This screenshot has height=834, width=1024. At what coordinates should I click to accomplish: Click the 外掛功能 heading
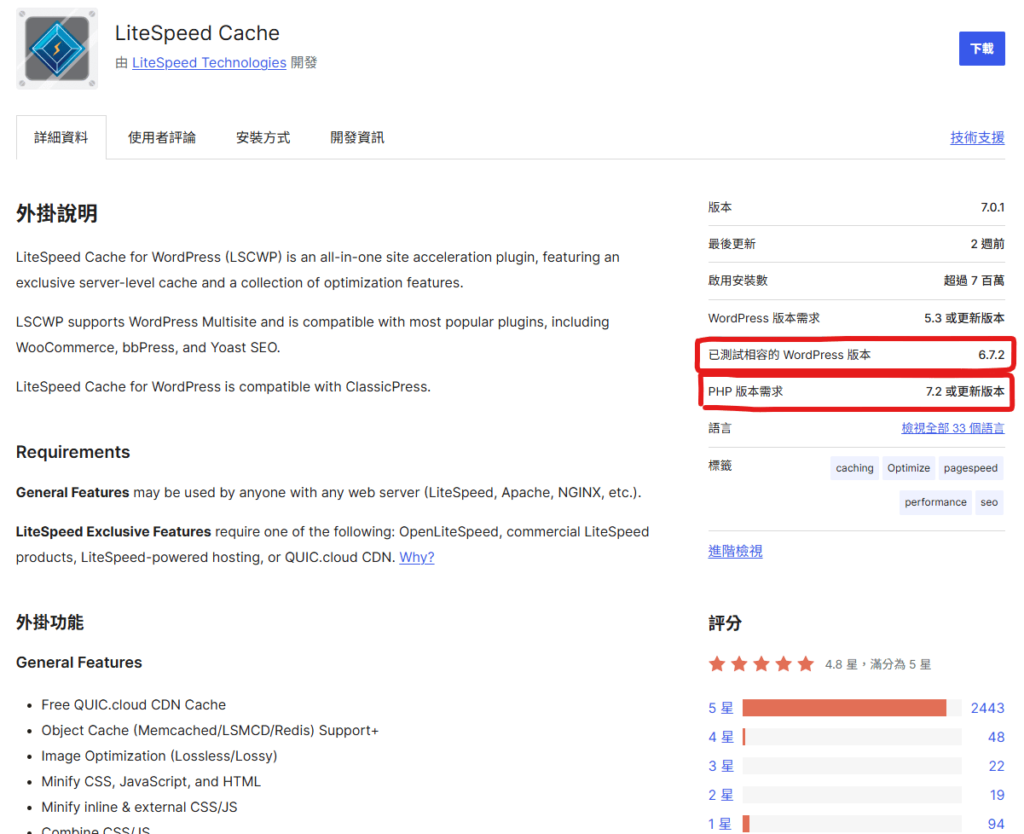click(x=50, y=622)
